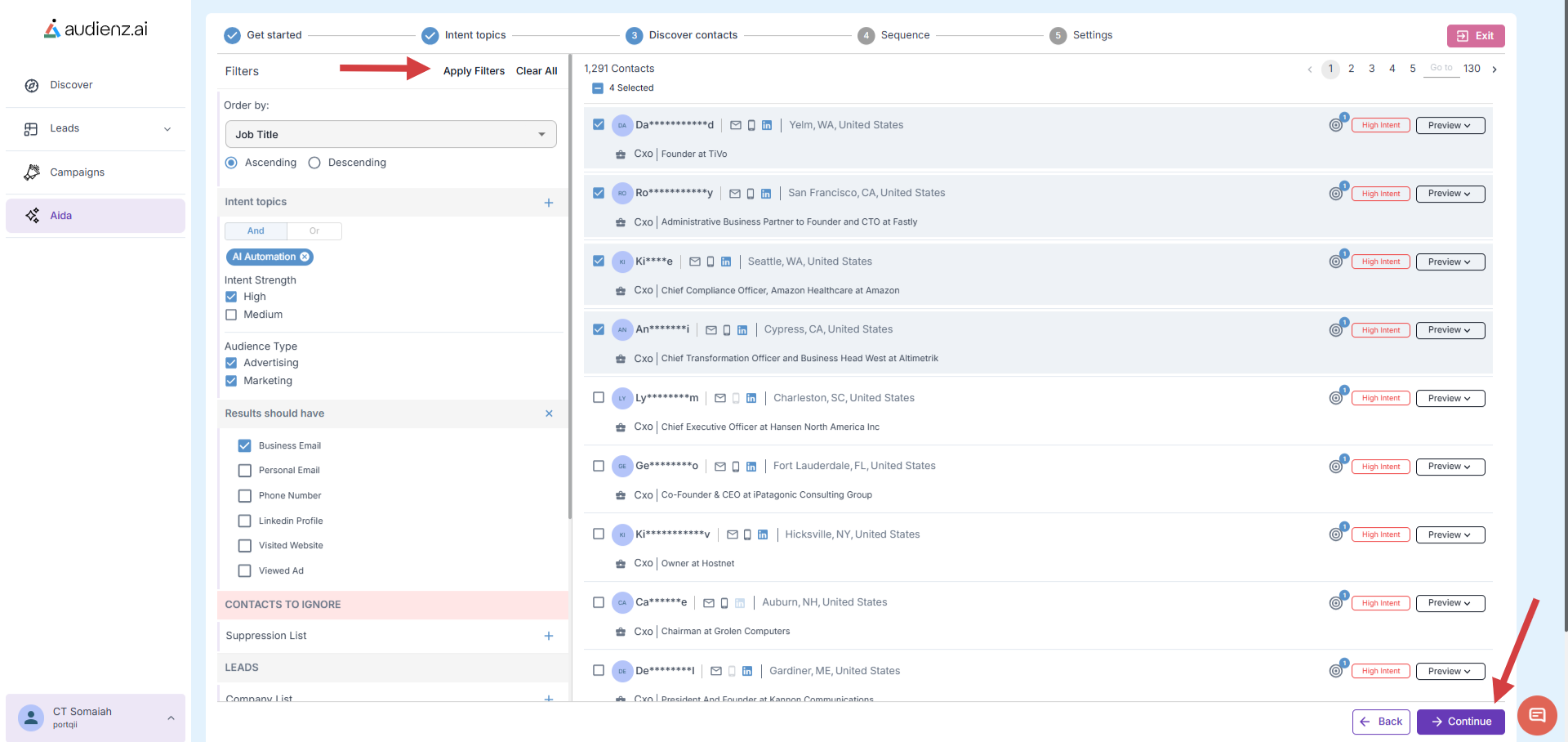Remove the AI Automation topic chip
Screen dimensions: 1568x742
(x=305, y=257)
